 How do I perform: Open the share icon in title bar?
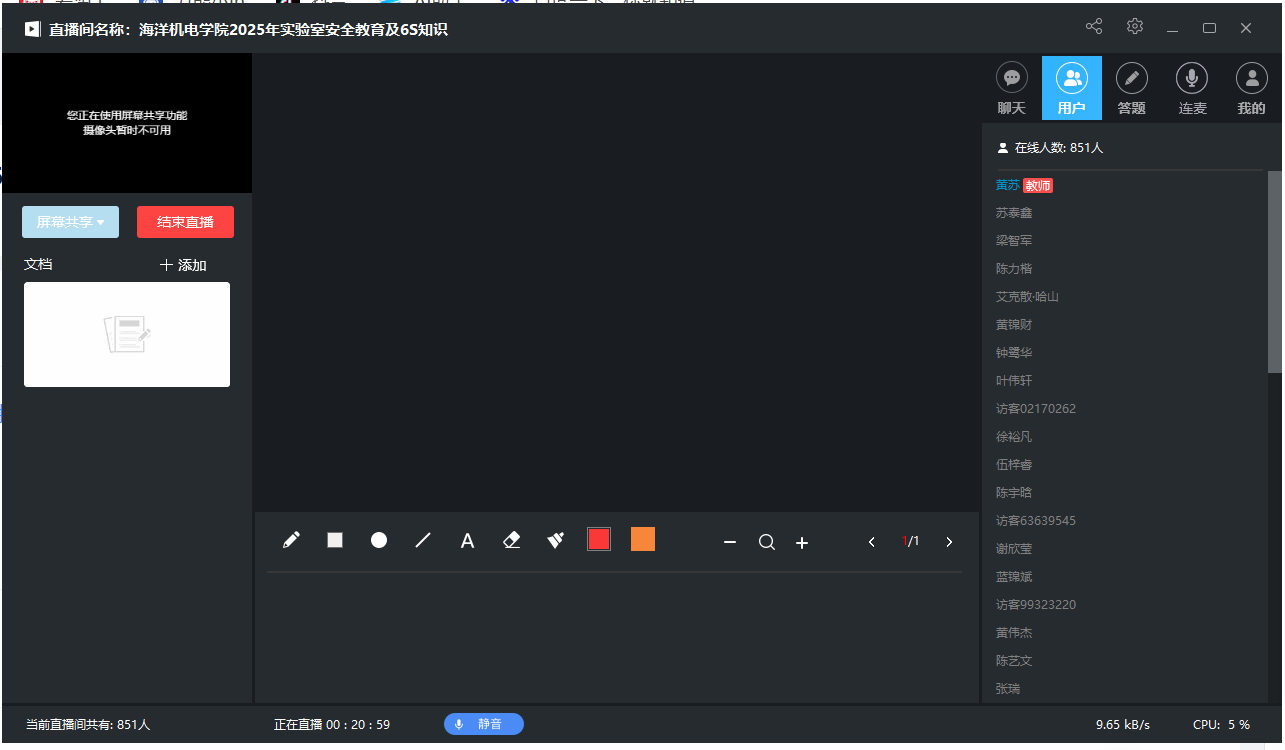click(1094, 27)
